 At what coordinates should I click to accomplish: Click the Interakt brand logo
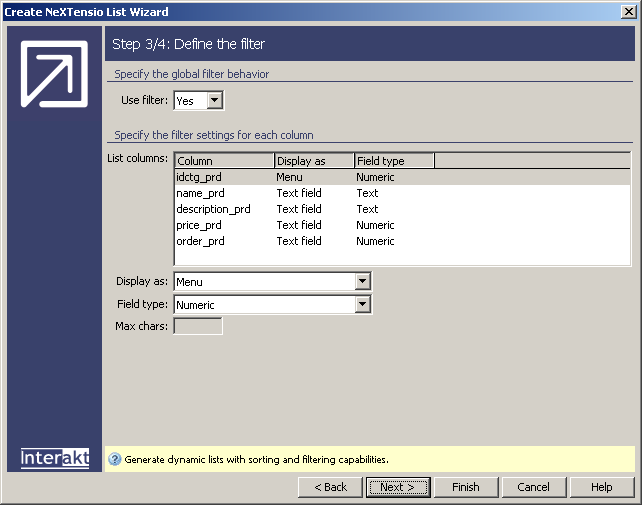click(x=55, y=458)
